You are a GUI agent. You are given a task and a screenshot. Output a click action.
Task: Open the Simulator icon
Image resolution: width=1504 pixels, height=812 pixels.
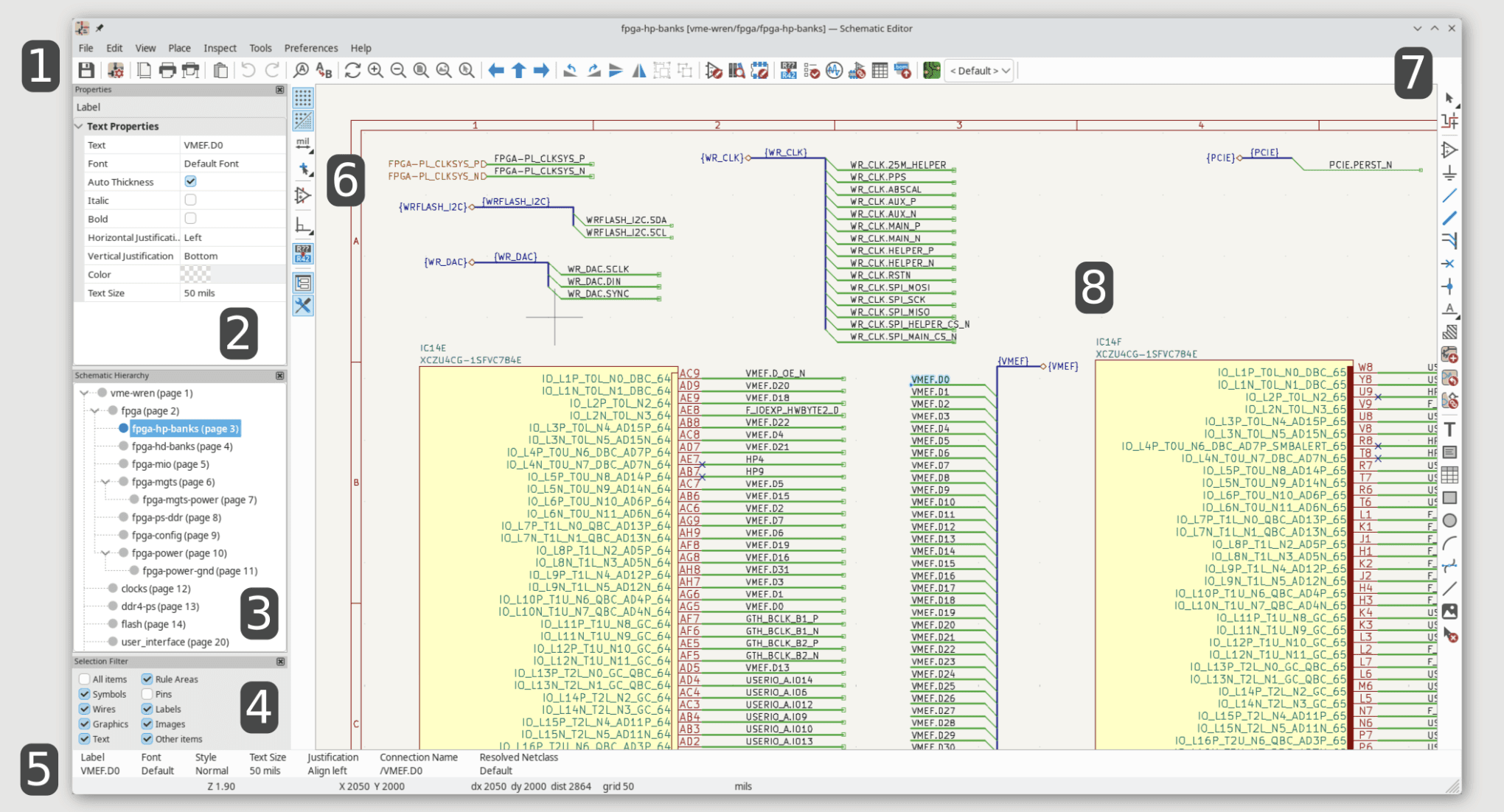coord(834,71)
